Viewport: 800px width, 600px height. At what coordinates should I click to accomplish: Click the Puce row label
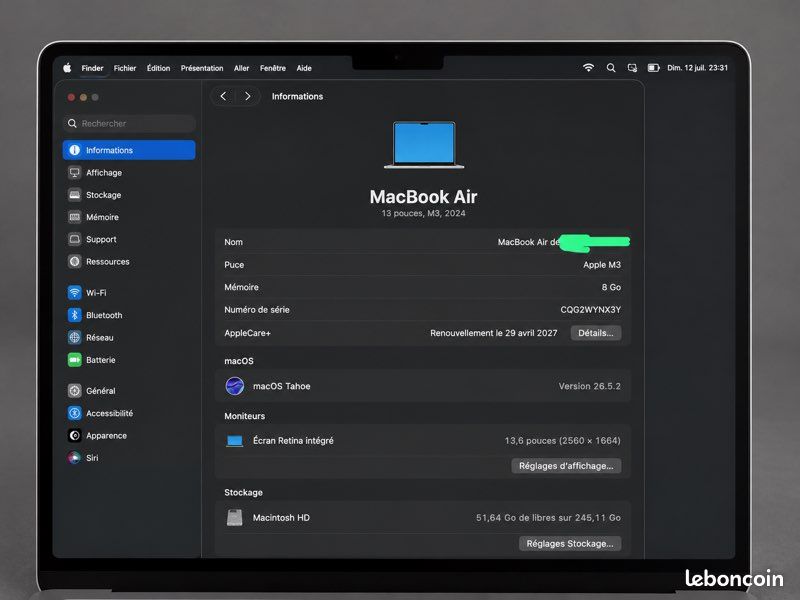234,265
